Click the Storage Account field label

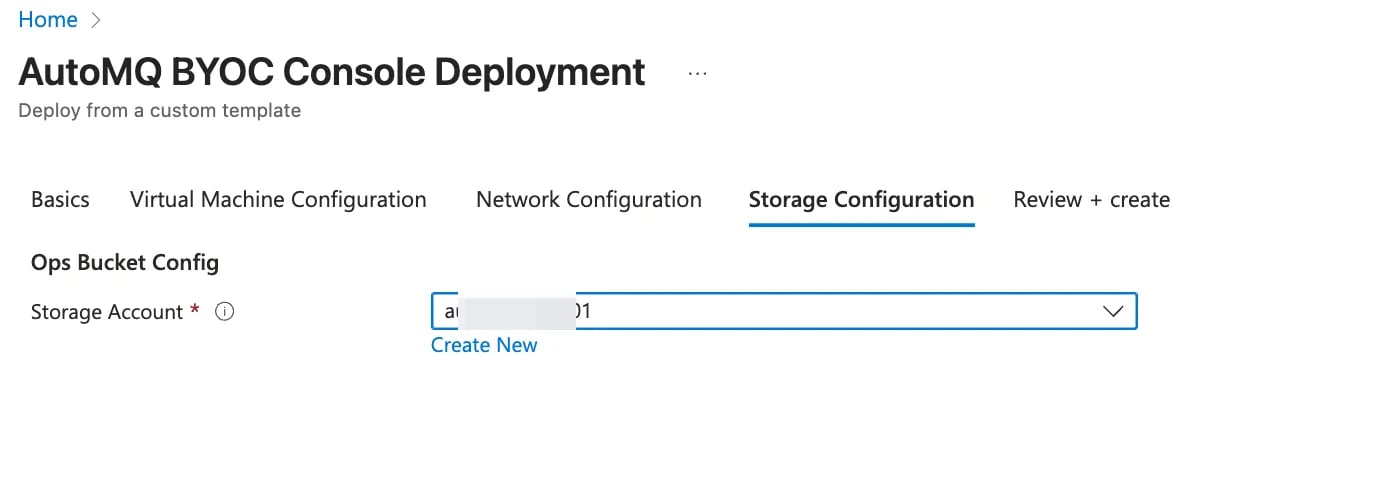[x=107, y=312]
